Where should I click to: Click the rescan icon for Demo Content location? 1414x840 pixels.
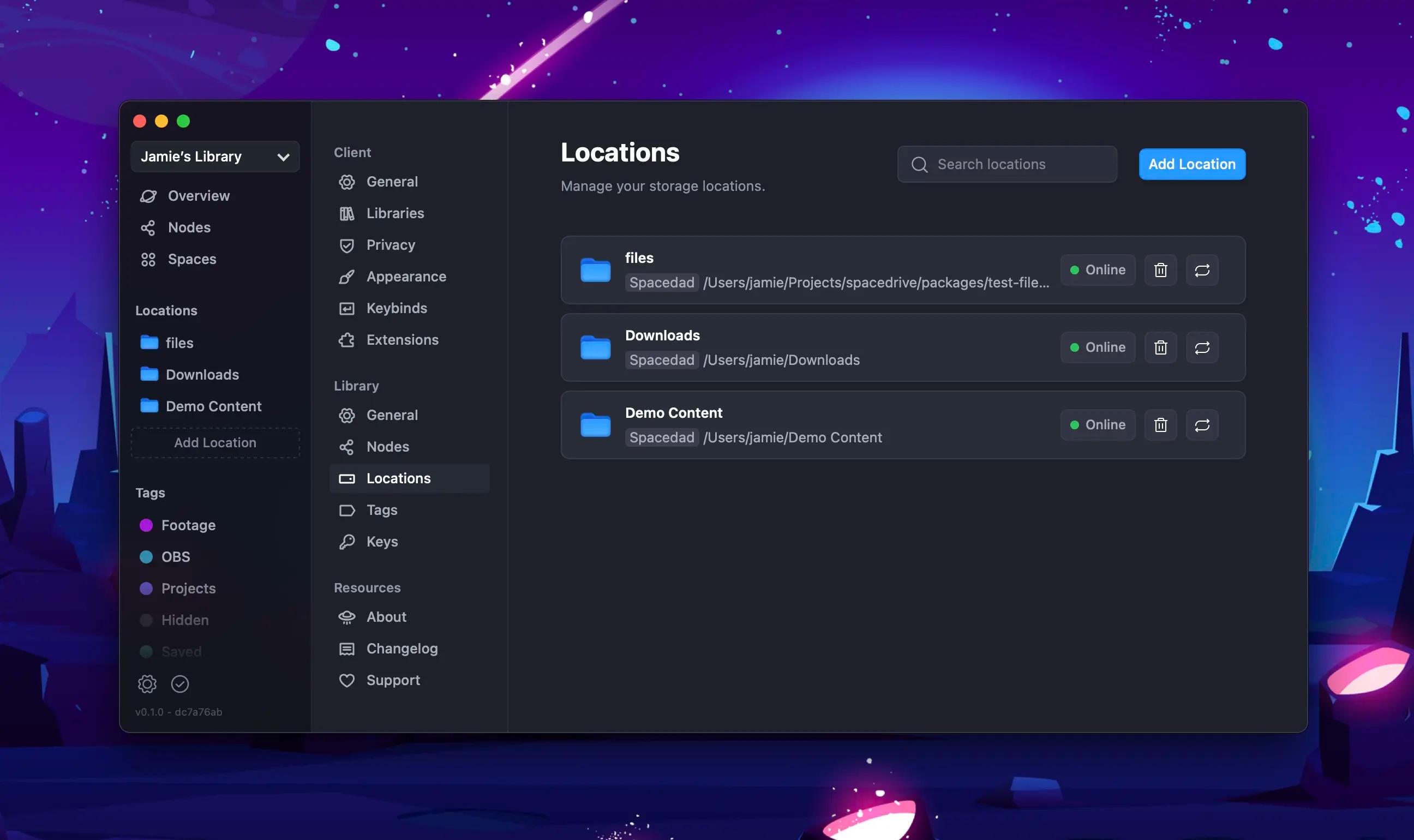(x=1202, y=425)
